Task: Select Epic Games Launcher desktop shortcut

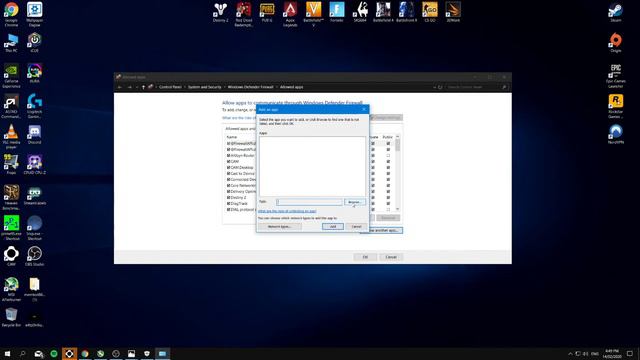Action: click(616, 76)
